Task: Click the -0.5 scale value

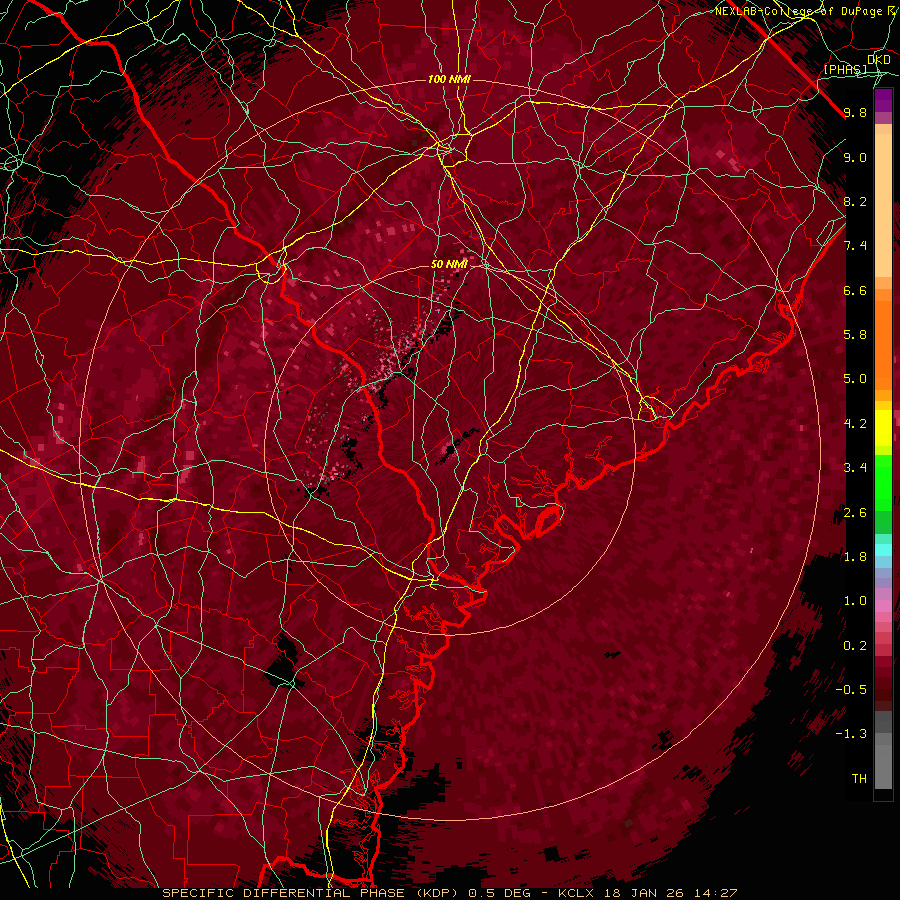Action: (x=851, y=690)
